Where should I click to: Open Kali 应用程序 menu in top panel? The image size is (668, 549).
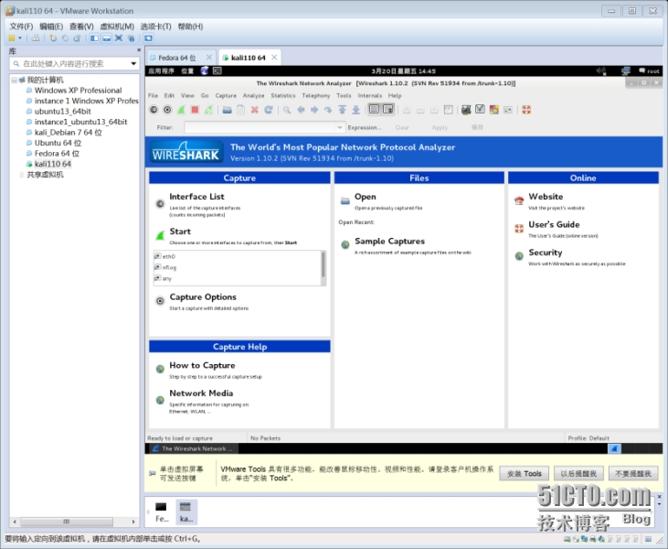coord(161,71)
